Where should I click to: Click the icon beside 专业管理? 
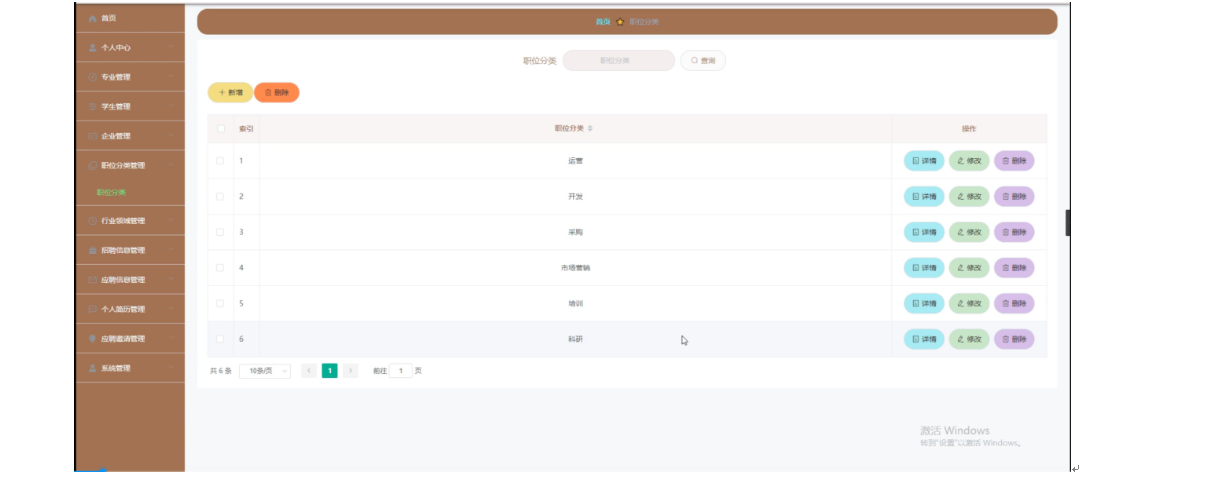[92, 77]
